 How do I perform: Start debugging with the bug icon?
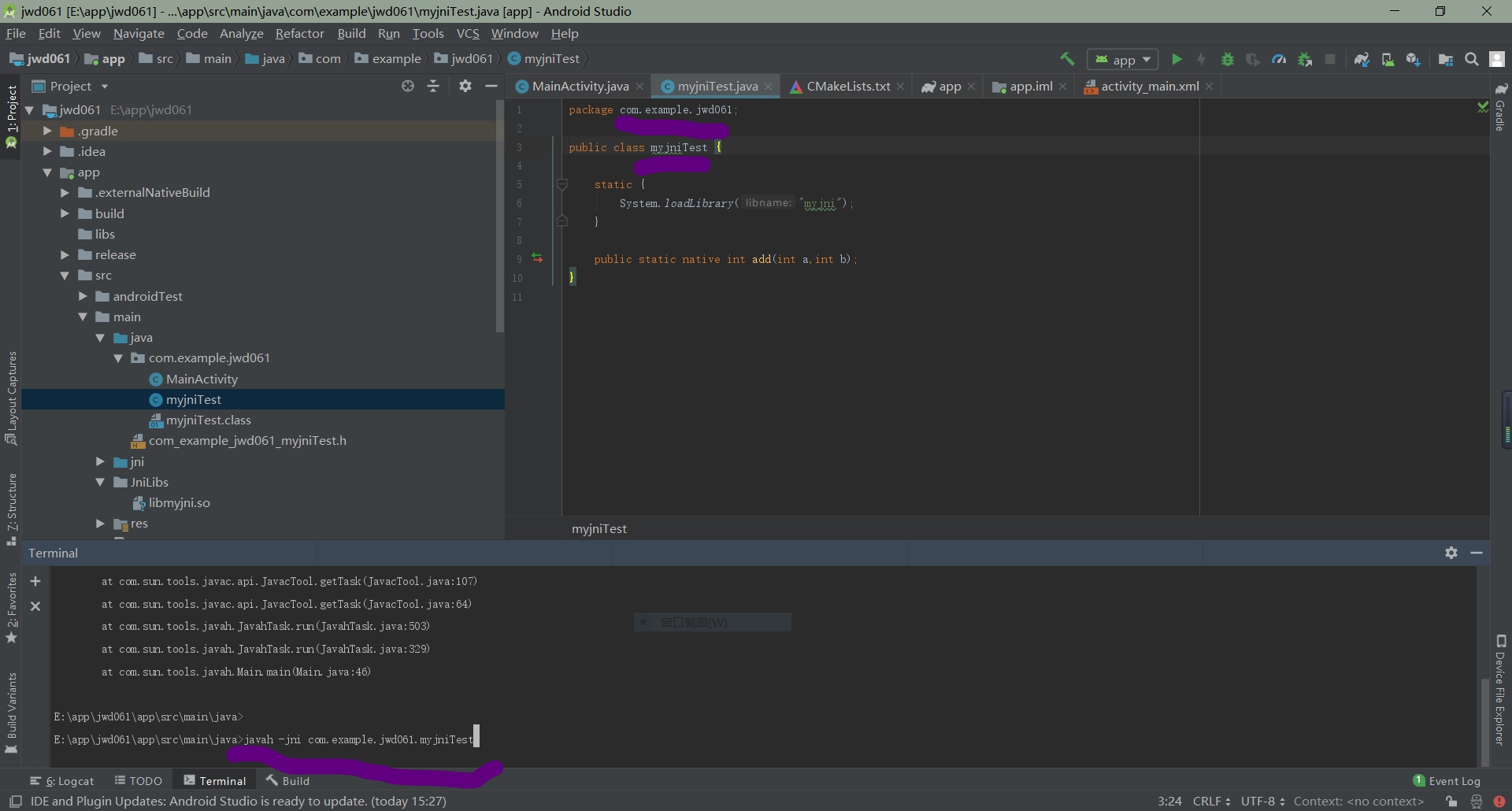[x=1227, y=59]
